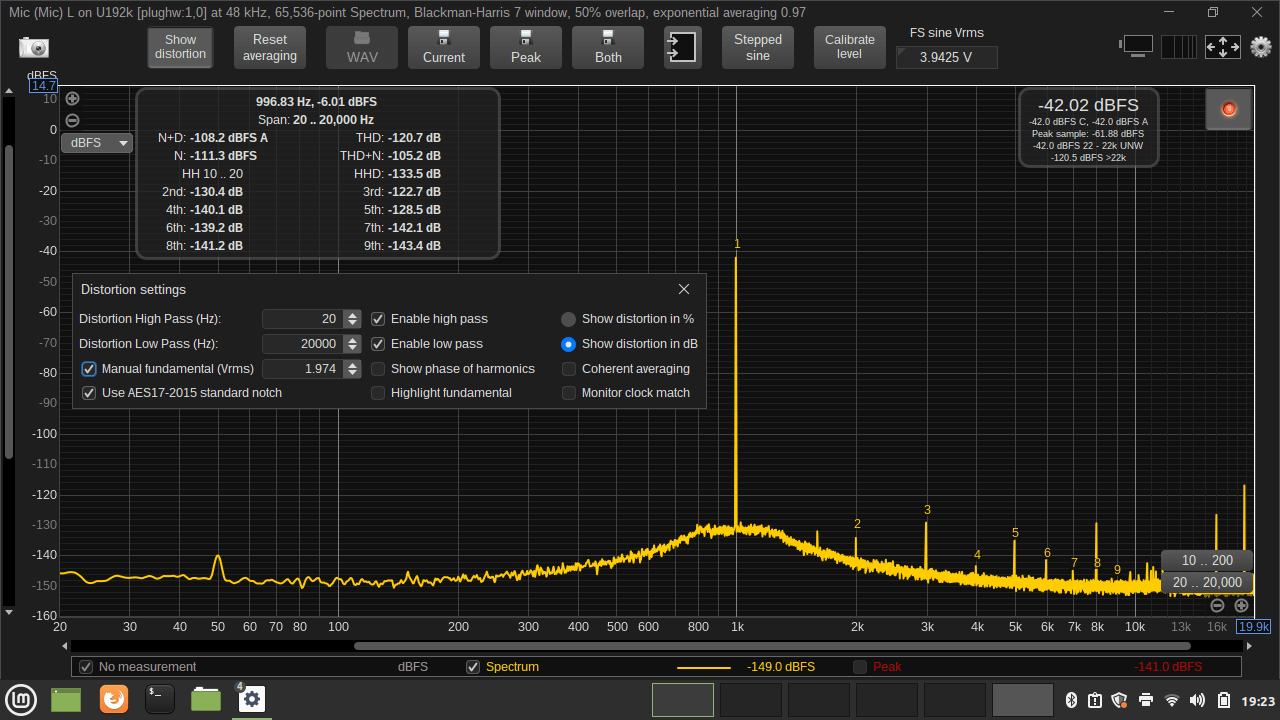Click the monitor layout icon at top right
The width and height of the screenshot is (1280, 720).
point(1137,46)
